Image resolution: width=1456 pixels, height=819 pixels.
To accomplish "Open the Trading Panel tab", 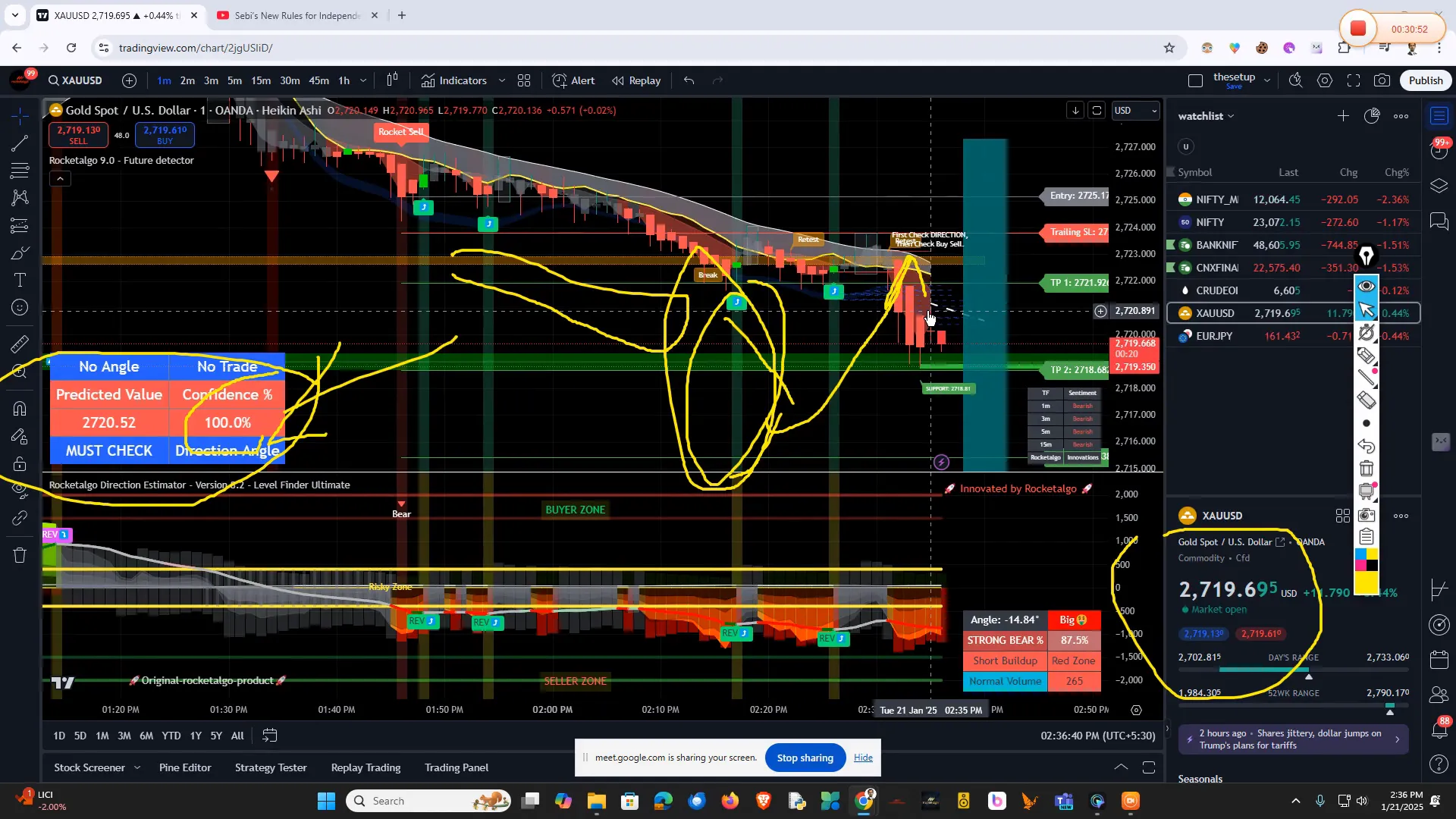I will [457, 767].
